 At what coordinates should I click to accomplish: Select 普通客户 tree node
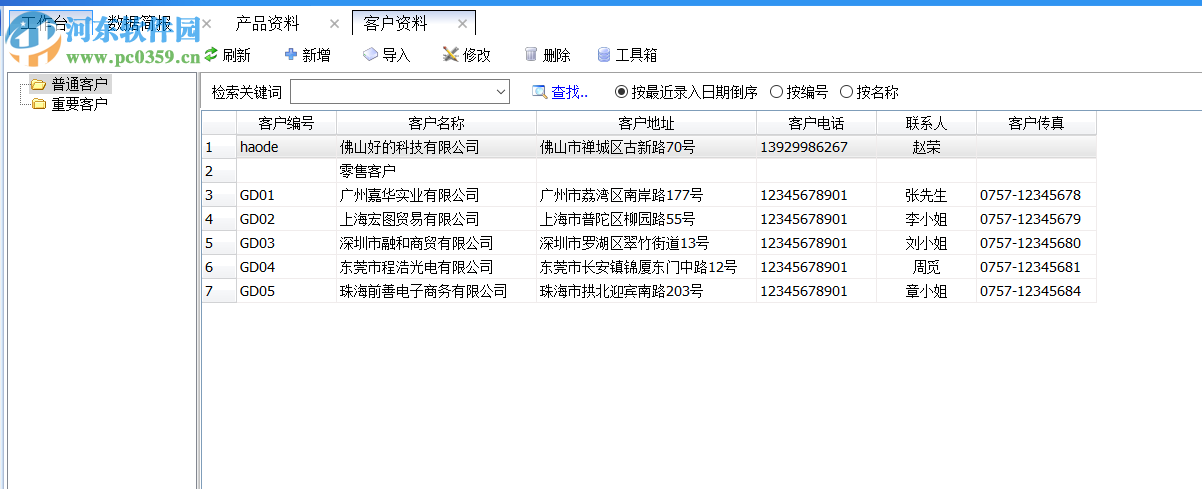79,84
